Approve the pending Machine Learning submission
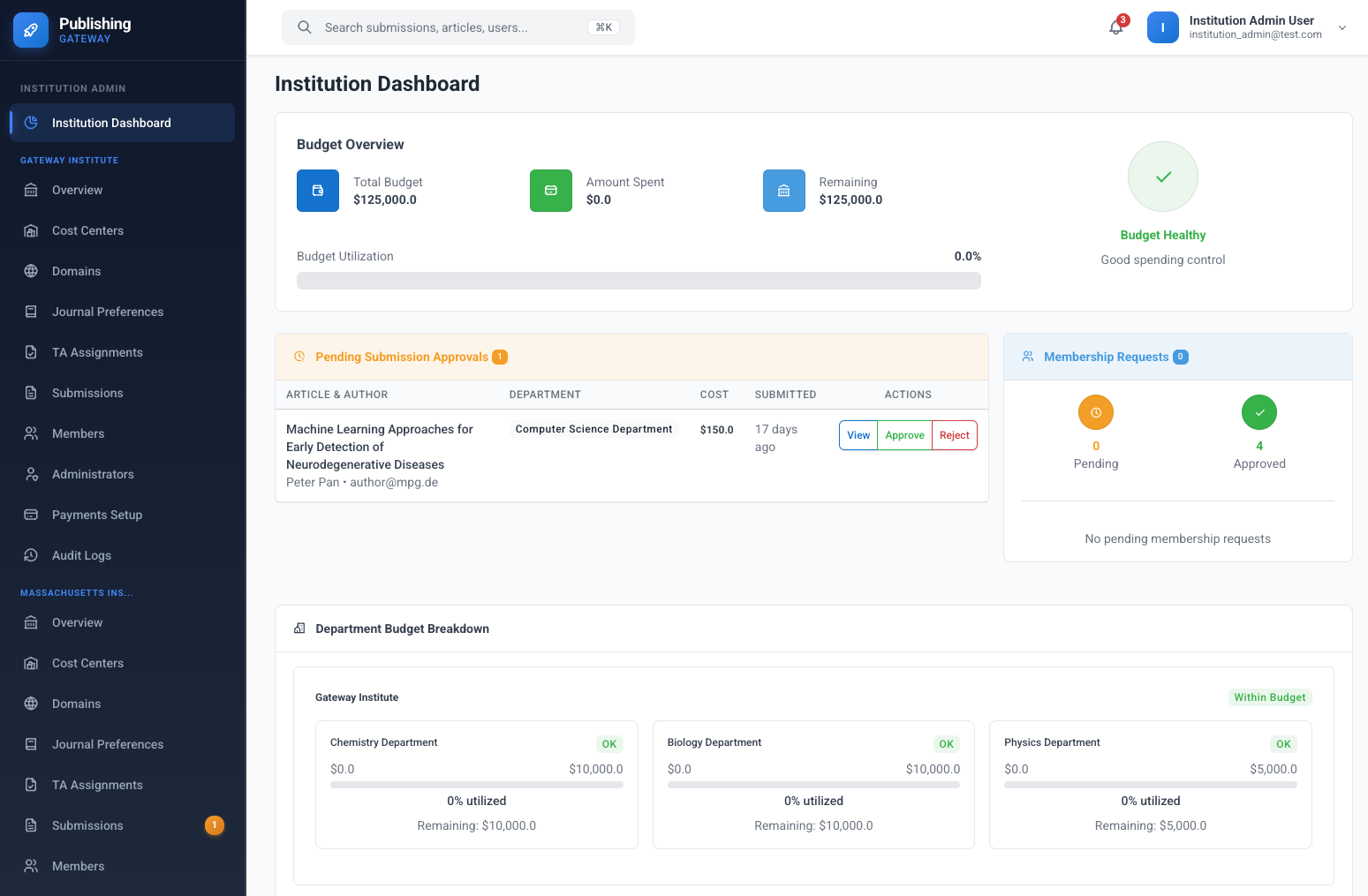The width and height of the screenshot is (1368, 896). click(904, 435)
